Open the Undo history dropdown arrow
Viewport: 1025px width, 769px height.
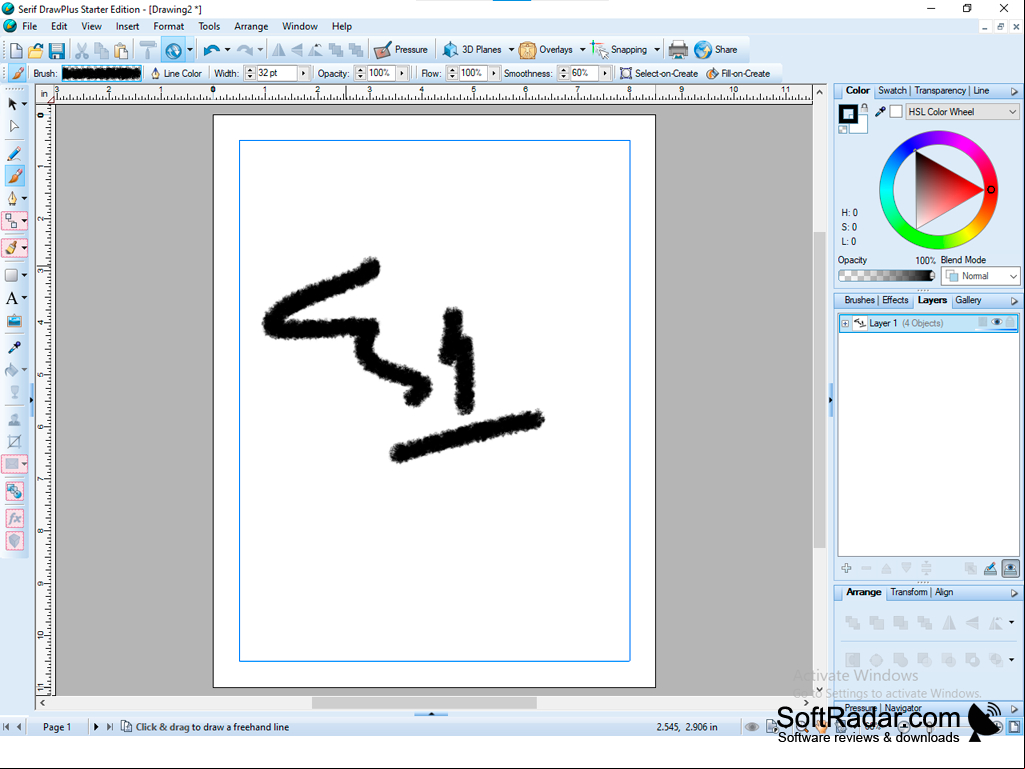pyautogui.click(x=227, y=50)
